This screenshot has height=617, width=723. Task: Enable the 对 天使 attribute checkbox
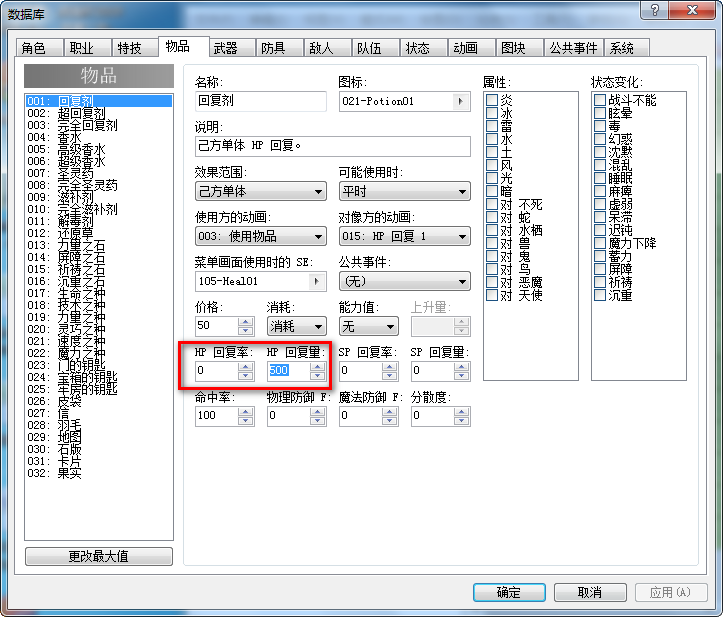coord(492,295)
